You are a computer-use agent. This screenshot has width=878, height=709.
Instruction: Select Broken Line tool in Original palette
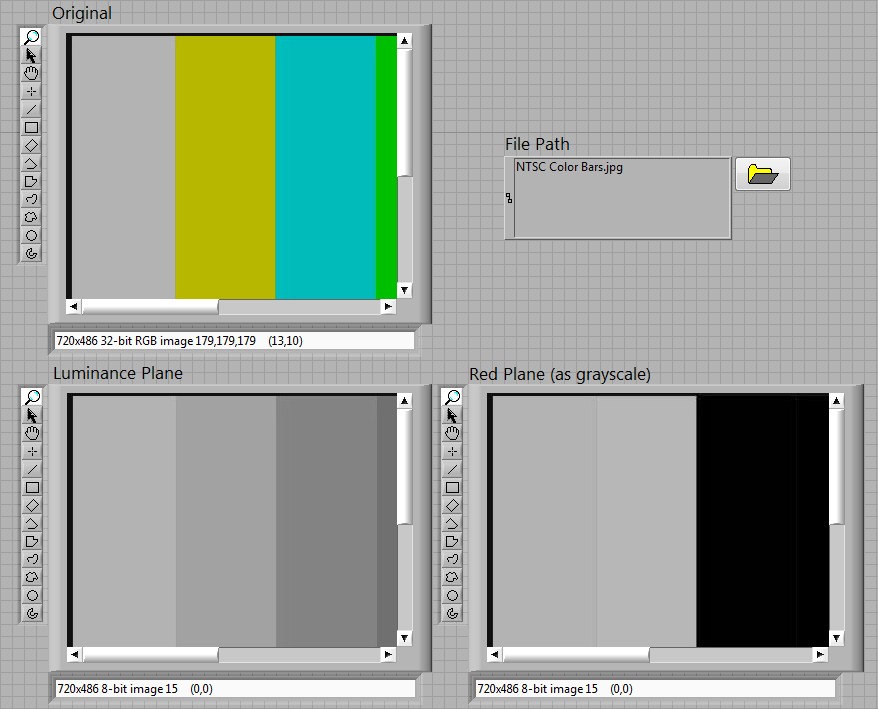(x=31, y=164)
